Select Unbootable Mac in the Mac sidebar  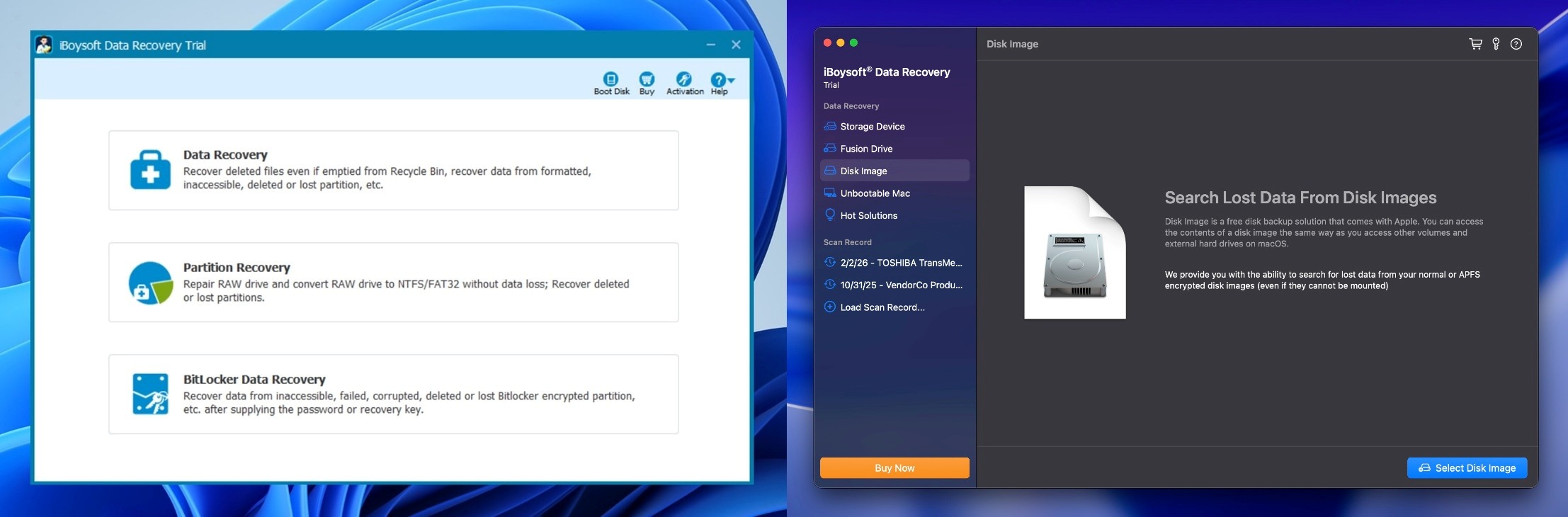click(x=894, y=193)
